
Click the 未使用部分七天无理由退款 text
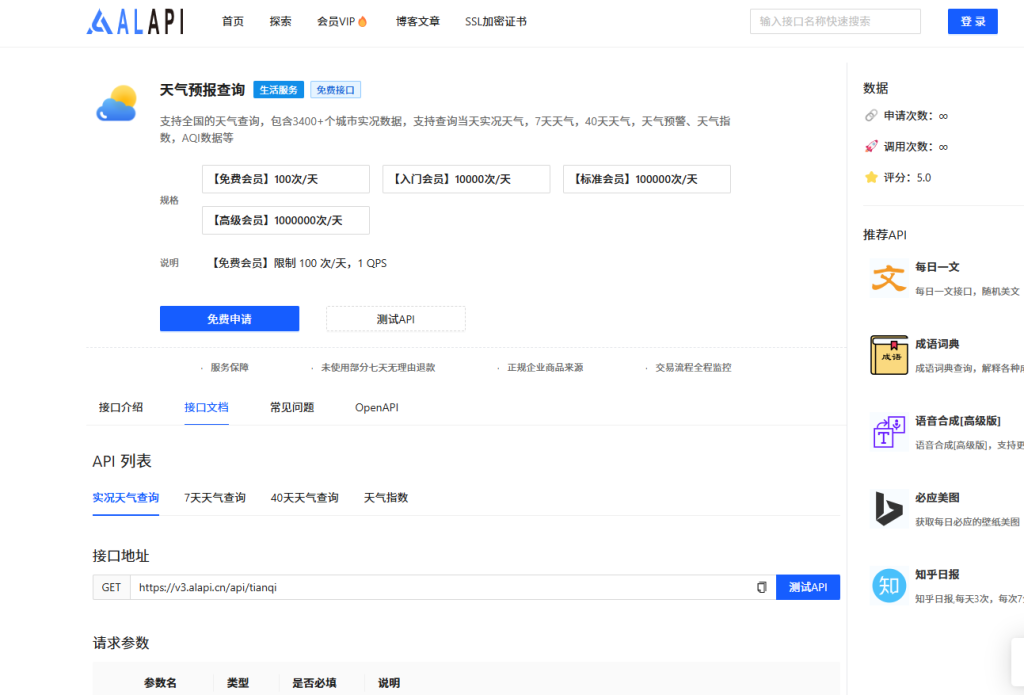click(x=378, y=368)
